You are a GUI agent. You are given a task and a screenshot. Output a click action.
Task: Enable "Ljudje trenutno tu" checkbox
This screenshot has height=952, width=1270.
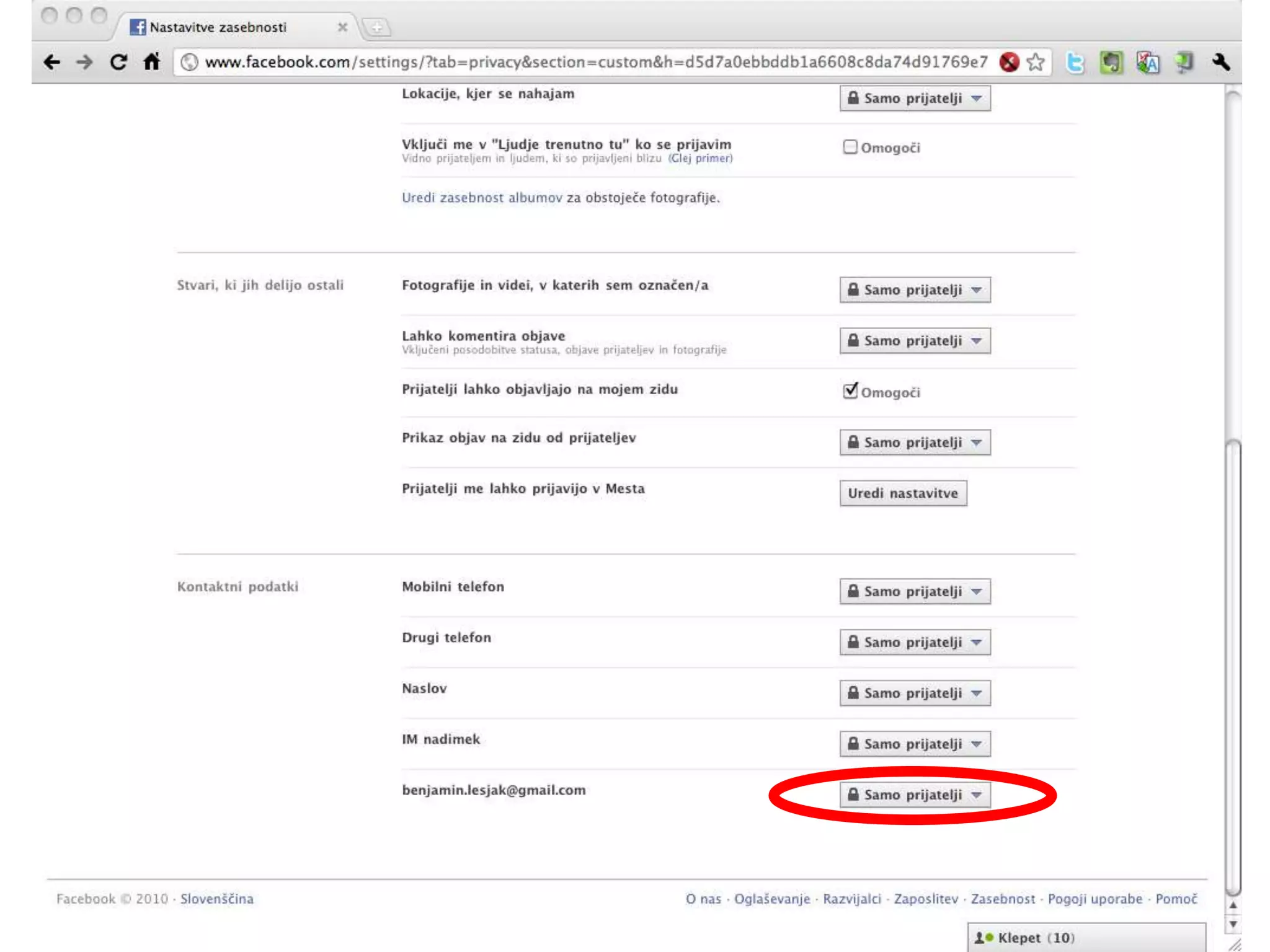click(x=850, y=147)
